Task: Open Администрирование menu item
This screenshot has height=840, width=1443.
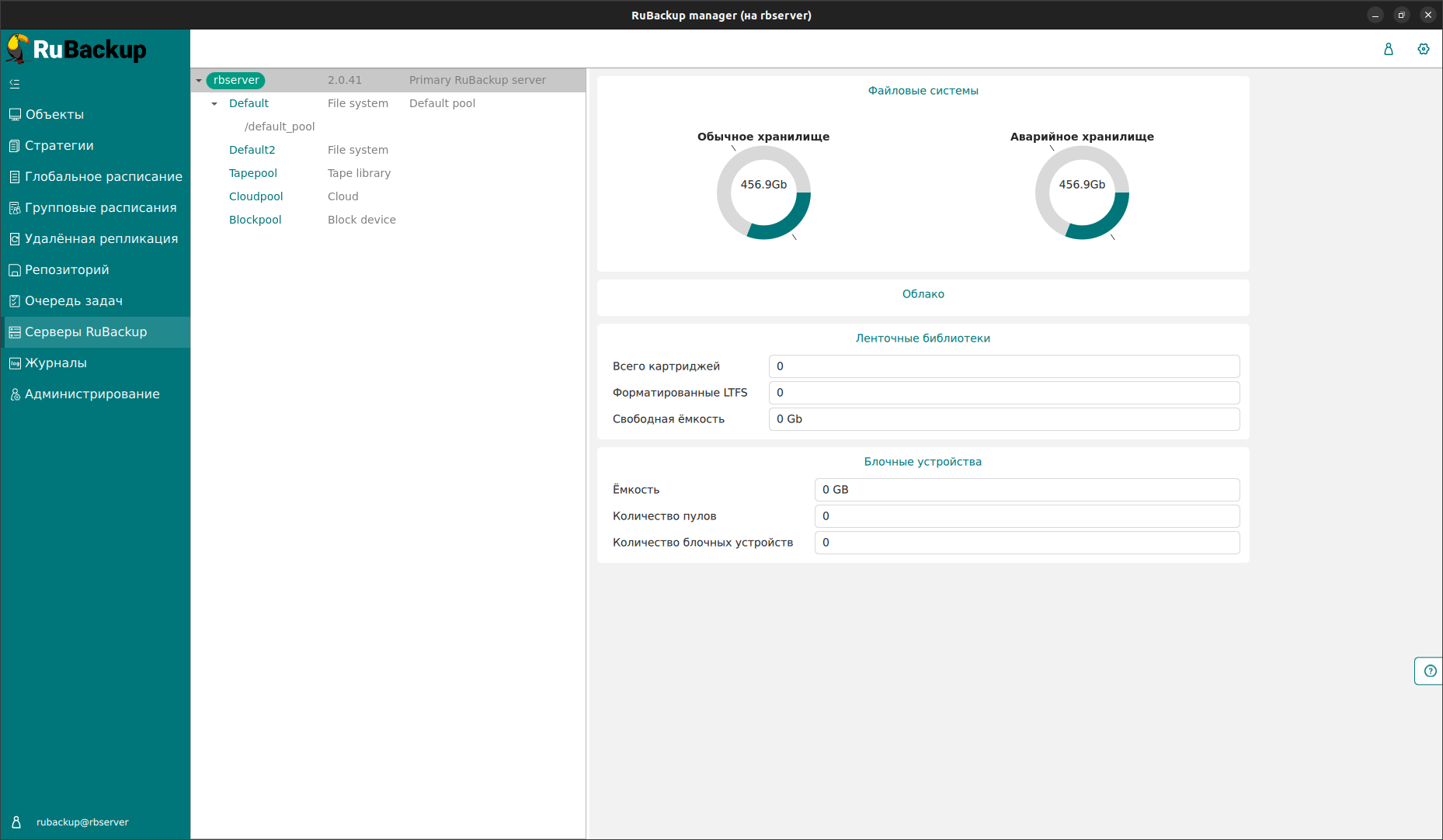Action: tap(92, 394)
